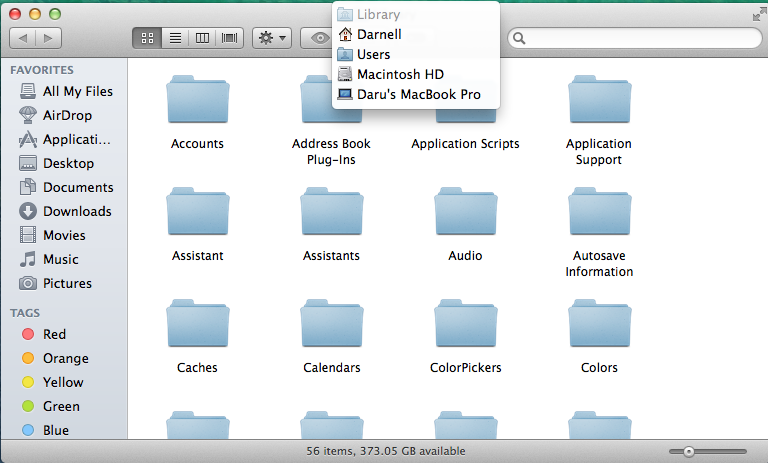This screenshot has width=768, height=463.
Task: Select the Calendars folder icon
Action: point(332,324)
